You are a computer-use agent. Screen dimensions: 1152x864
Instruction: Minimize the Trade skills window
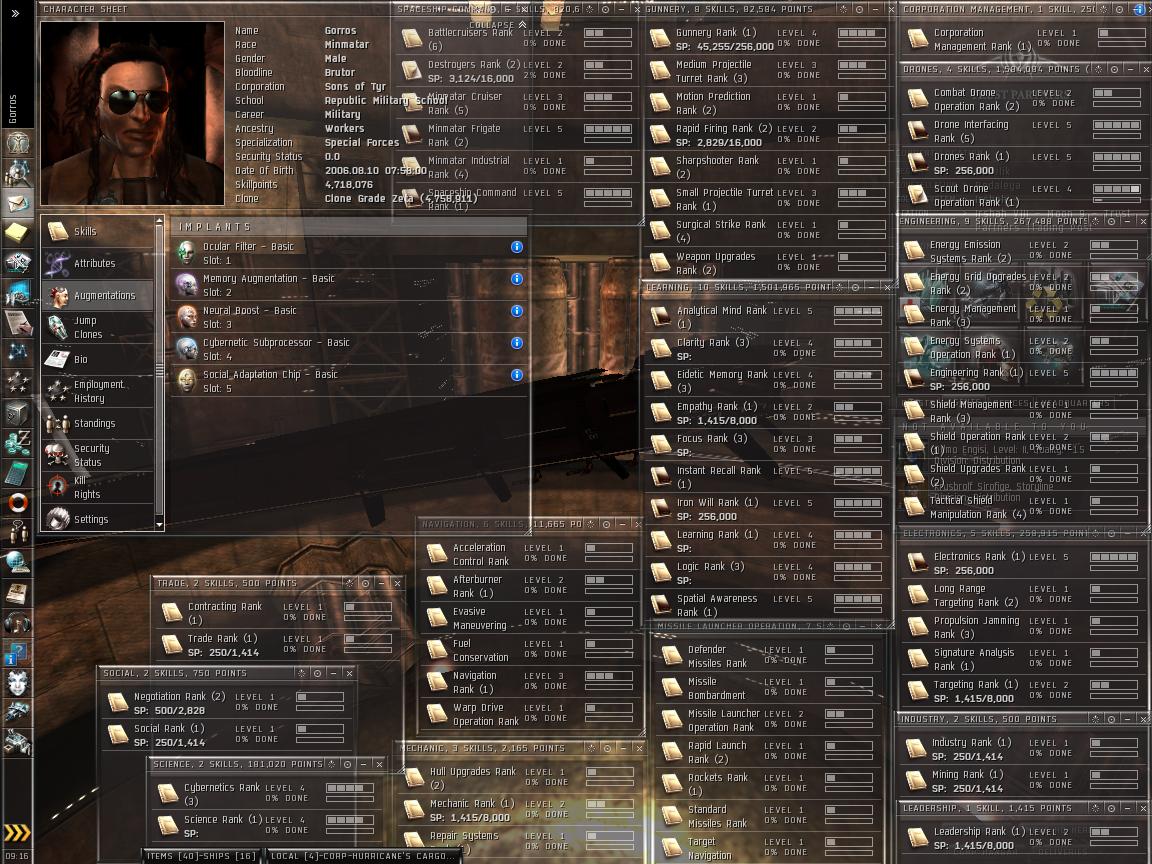coord(381,583)
